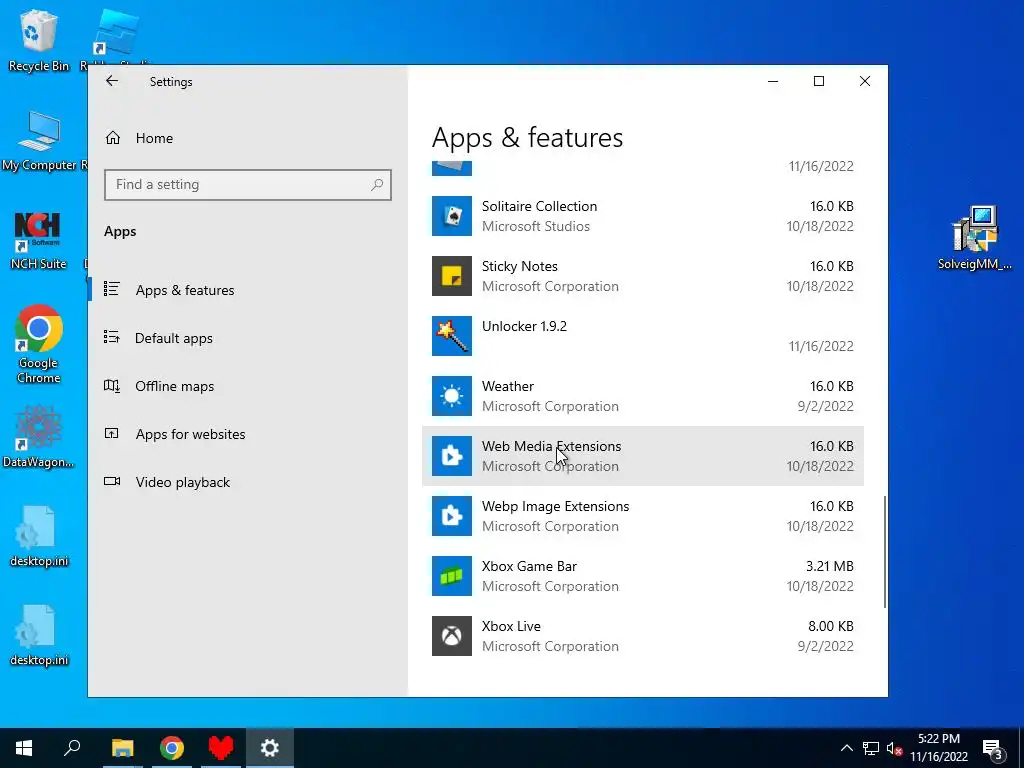Select the Solitaire Collection app icon
Image resolution: width=1024 pixels, height=768 pixels.
[x=452, y=216]
